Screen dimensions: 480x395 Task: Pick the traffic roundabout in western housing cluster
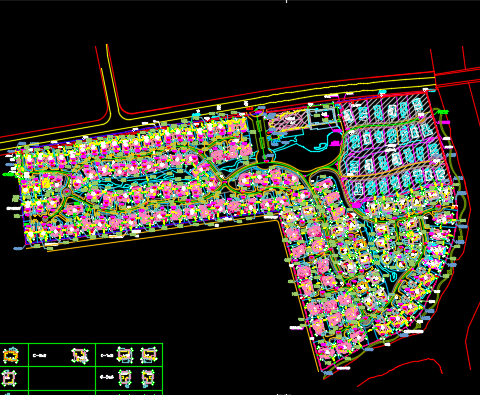[67, 192]
